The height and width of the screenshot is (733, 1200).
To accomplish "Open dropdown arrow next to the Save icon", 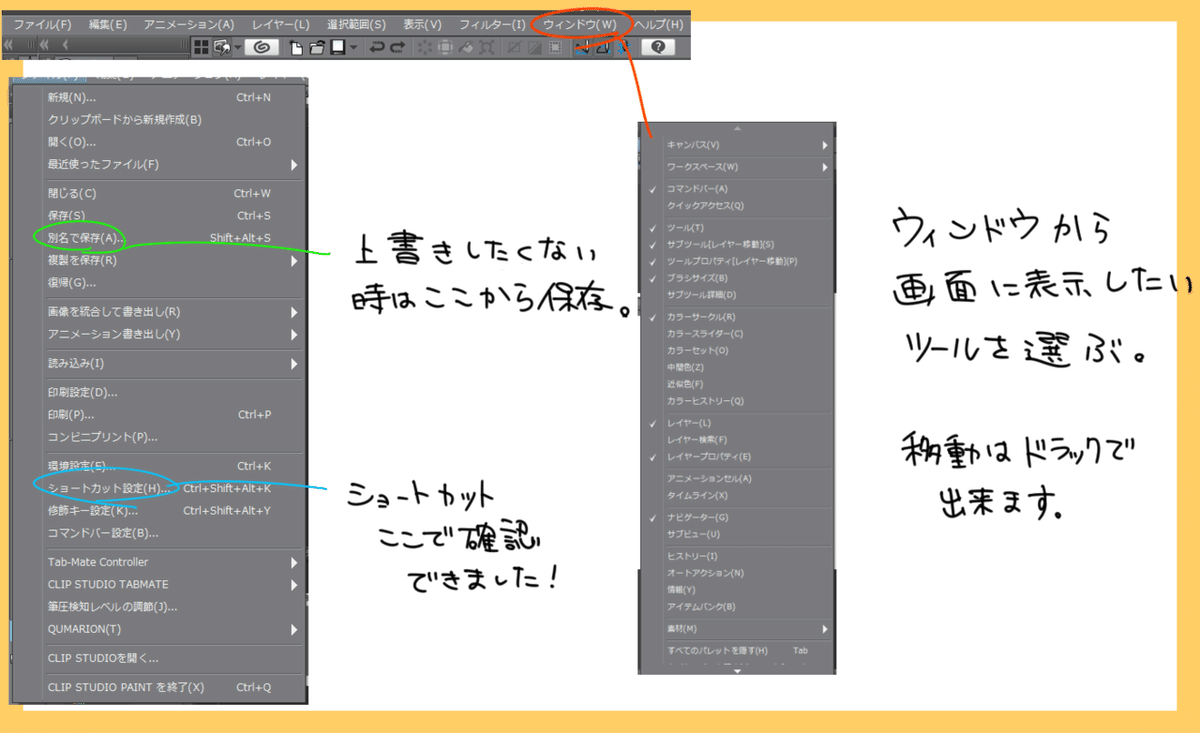I will (x=353, y=47).
